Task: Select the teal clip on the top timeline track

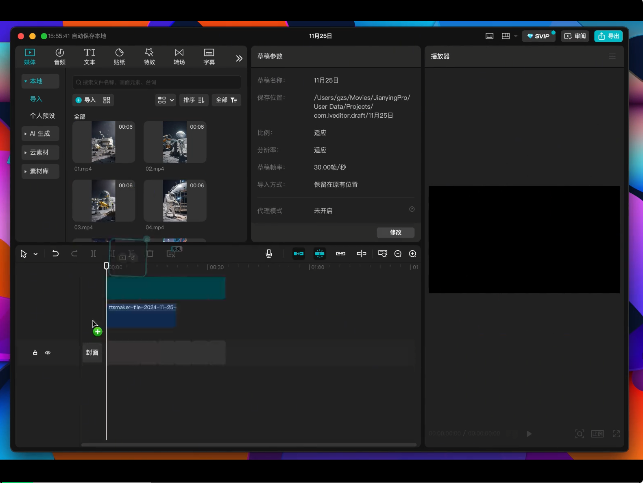Action: pos(166,288)
